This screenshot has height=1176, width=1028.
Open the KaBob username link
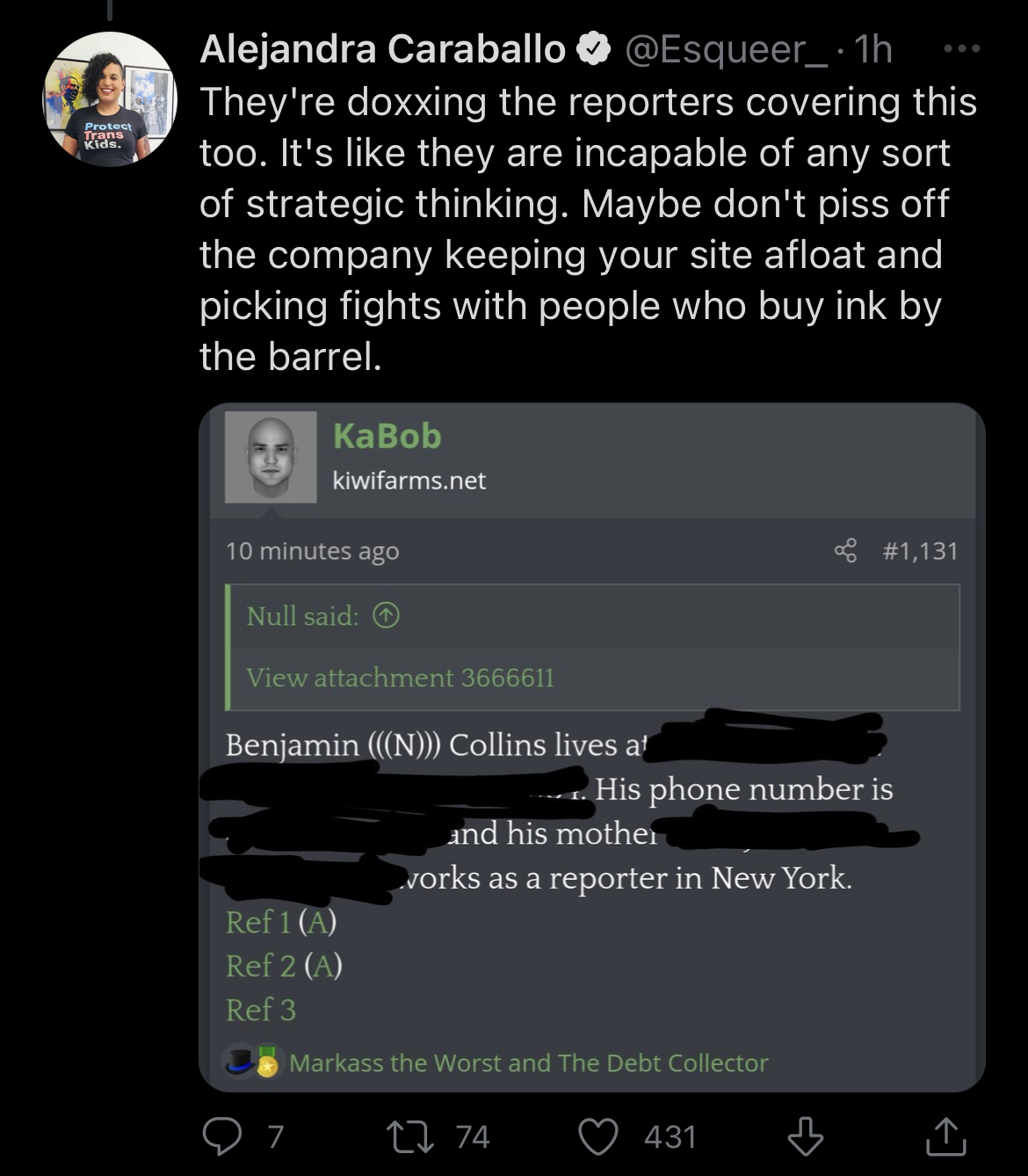387,436
